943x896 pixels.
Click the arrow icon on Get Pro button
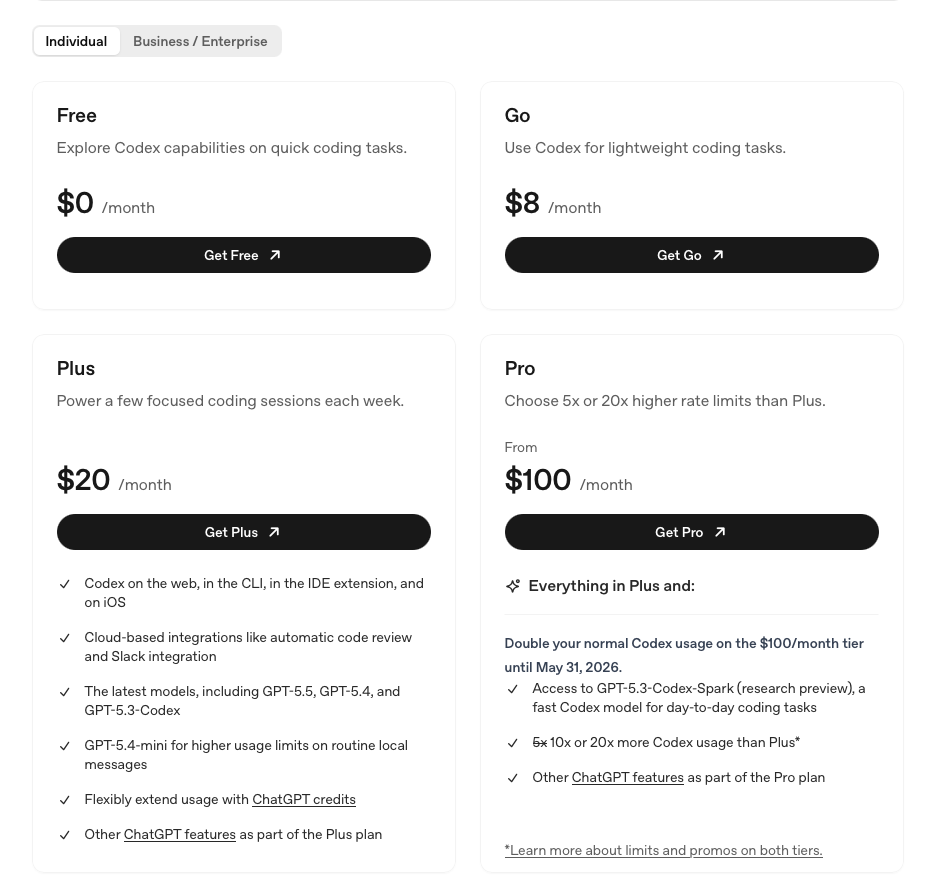coord(720,532)
